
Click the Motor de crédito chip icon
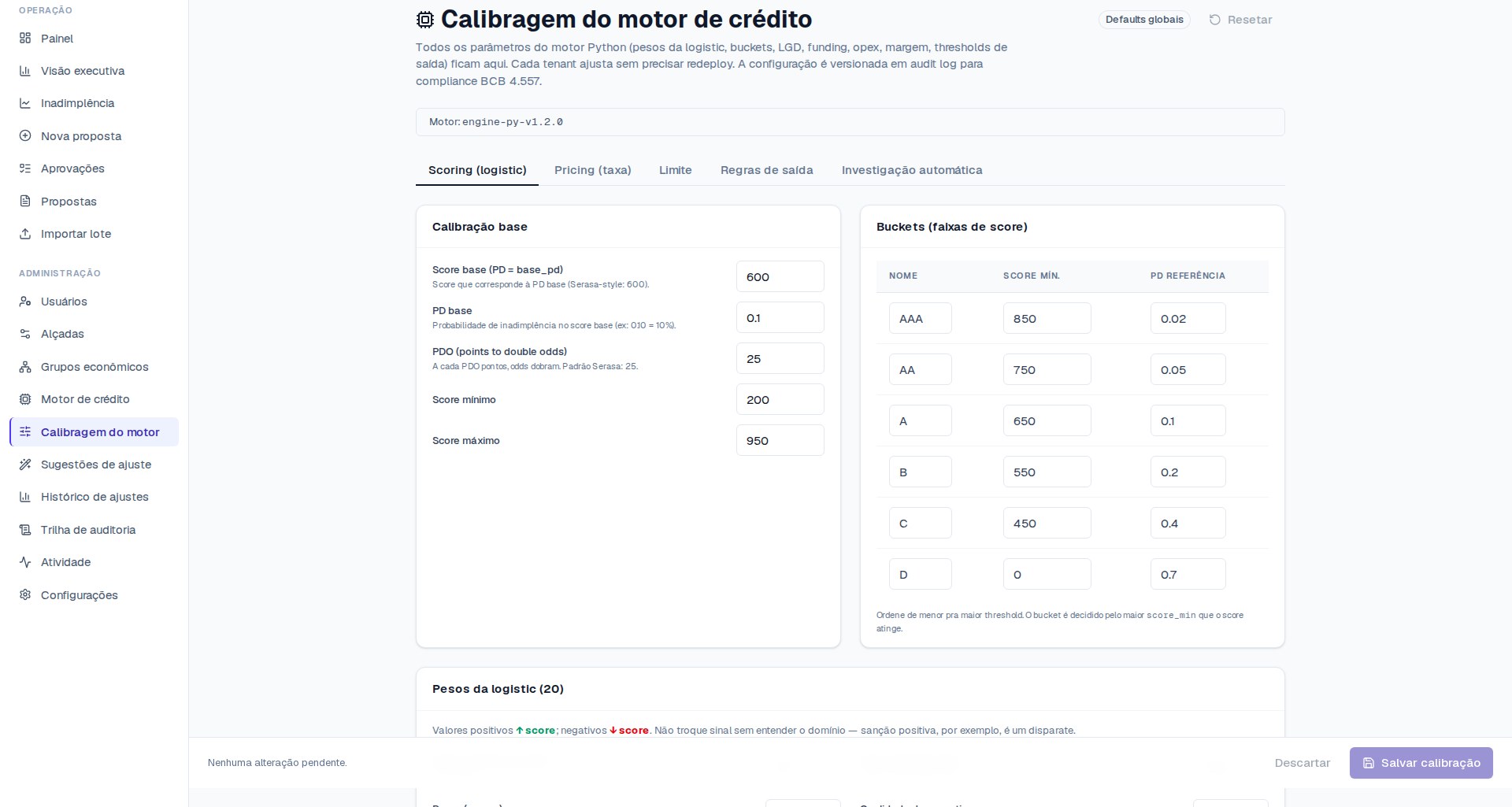[25, 399]
